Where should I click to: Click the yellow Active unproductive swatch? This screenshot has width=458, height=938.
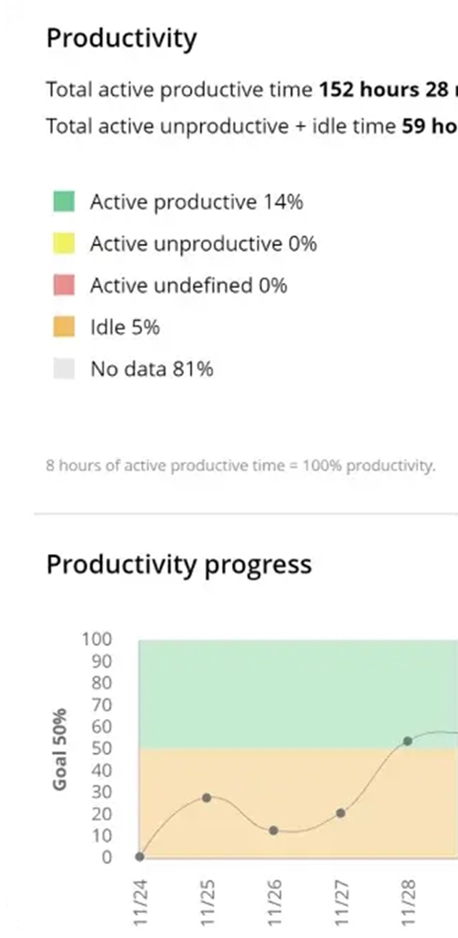[64, 243]
